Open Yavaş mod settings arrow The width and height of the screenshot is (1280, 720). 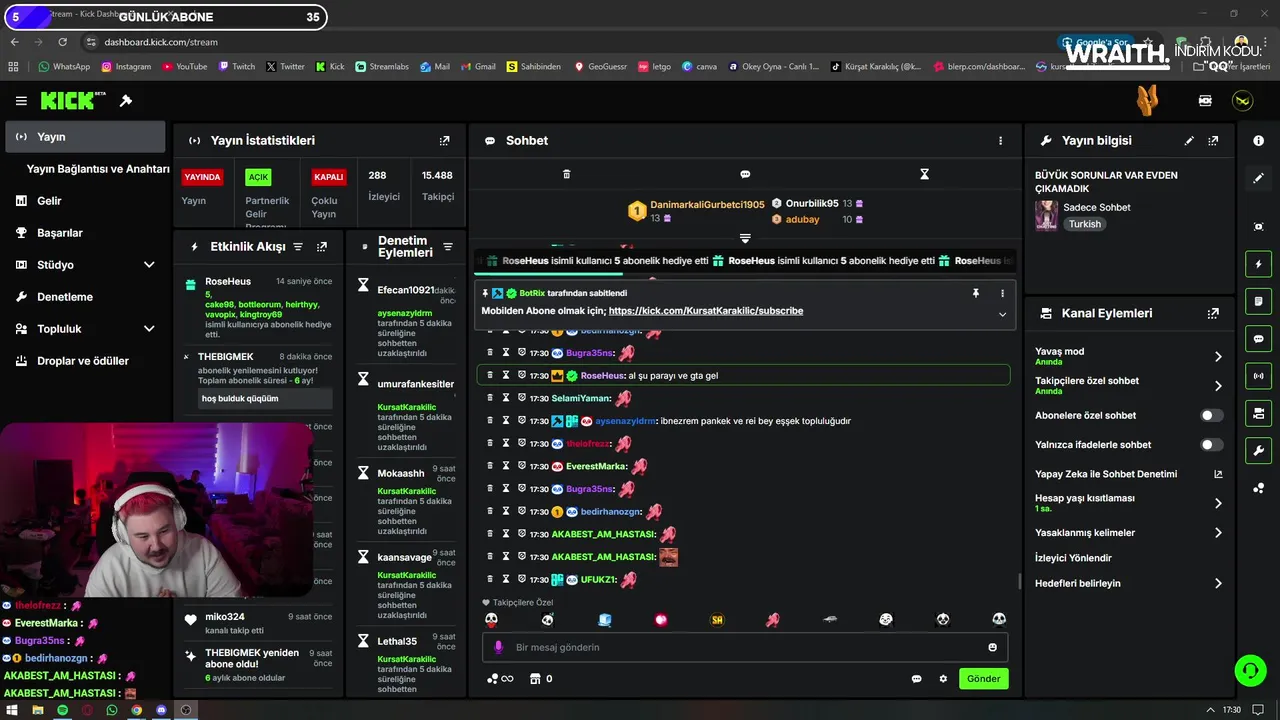point(1217,356)
